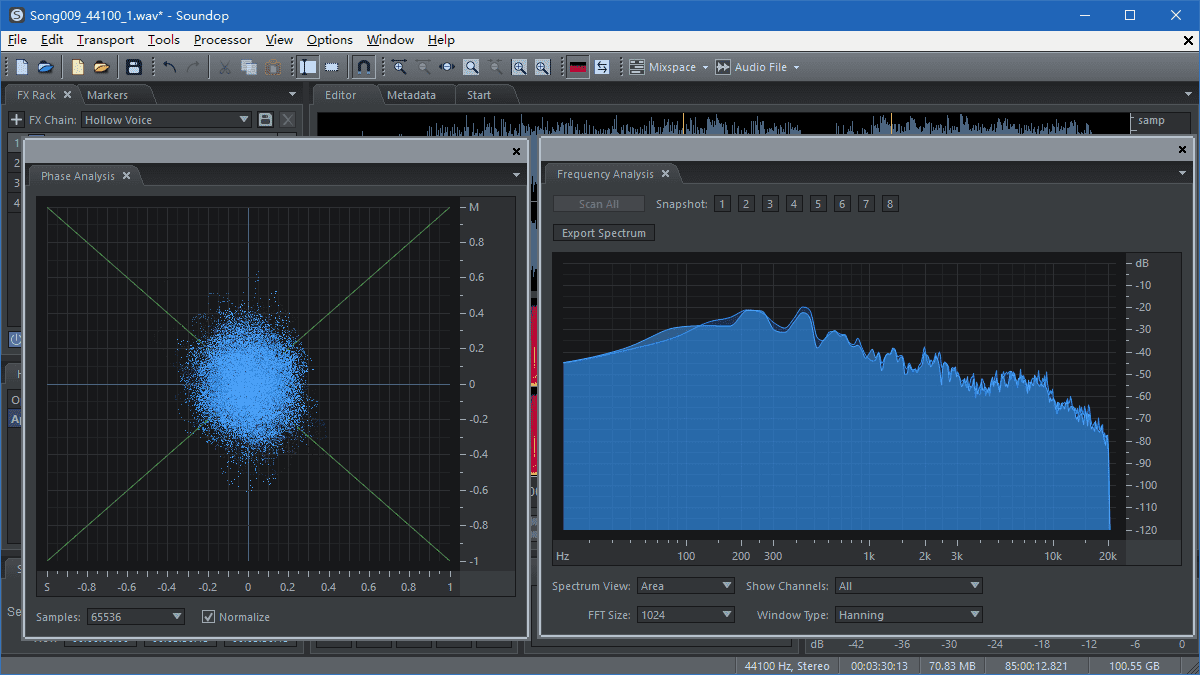The width and height of the screenshot is (1200, 675).
Task: Click the Export Spectrum button
Action: (x=603, y=232)
